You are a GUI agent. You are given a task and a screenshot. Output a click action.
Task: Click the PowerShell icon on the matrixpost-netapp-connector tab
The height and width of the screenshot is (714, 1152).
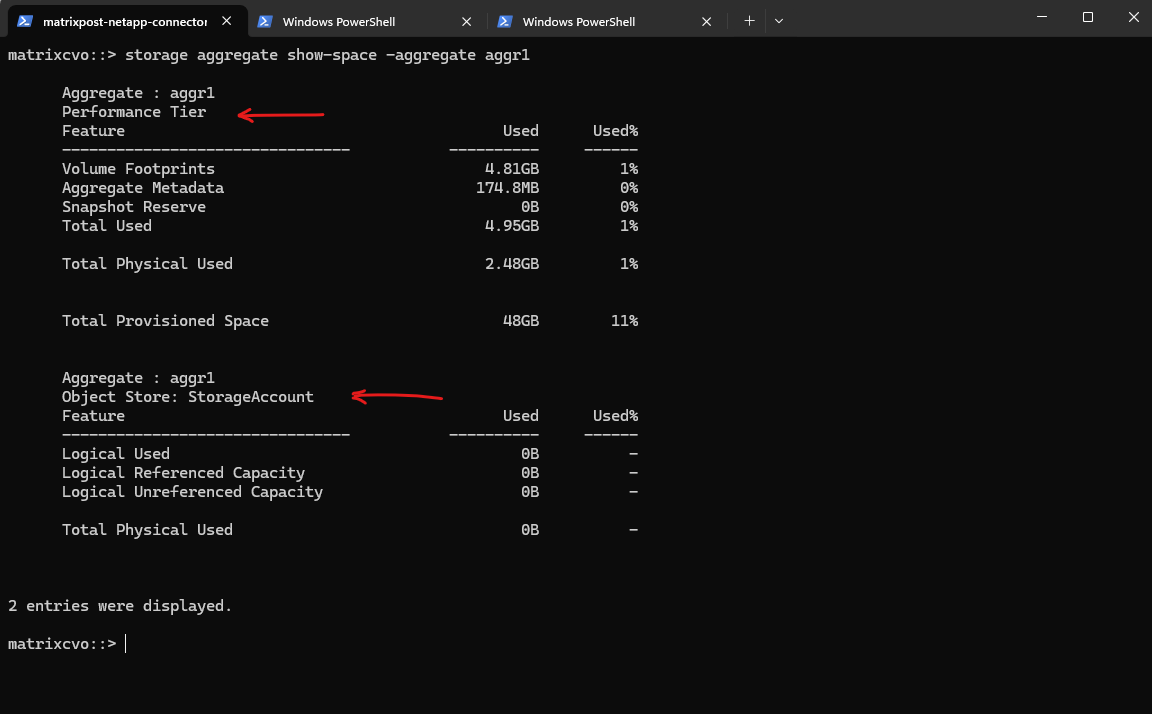tap(25, 21)
